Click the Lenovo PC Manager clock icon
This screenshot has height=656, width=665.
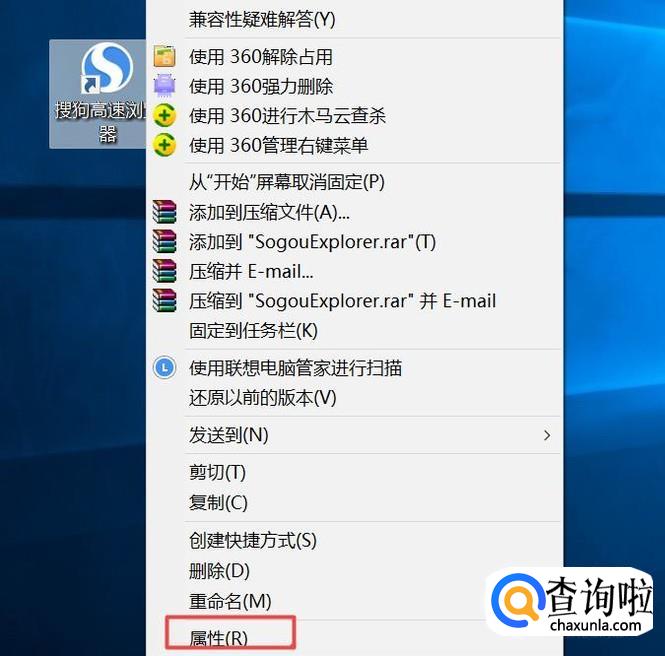click(x=164, y=368)
